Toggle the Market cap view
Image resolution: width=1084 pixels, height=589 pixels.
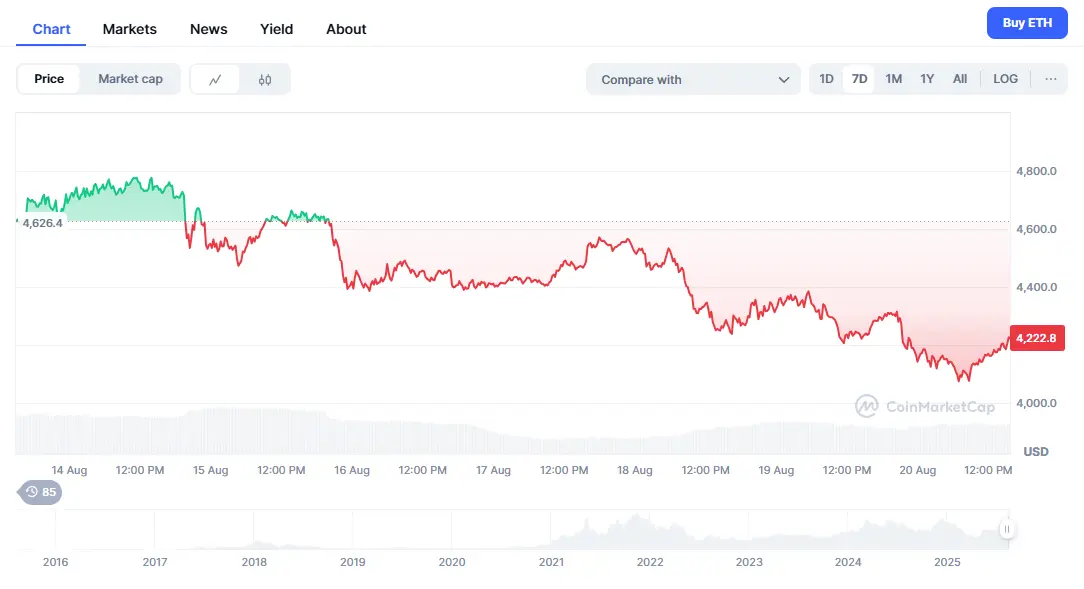[x=130, y=79]
